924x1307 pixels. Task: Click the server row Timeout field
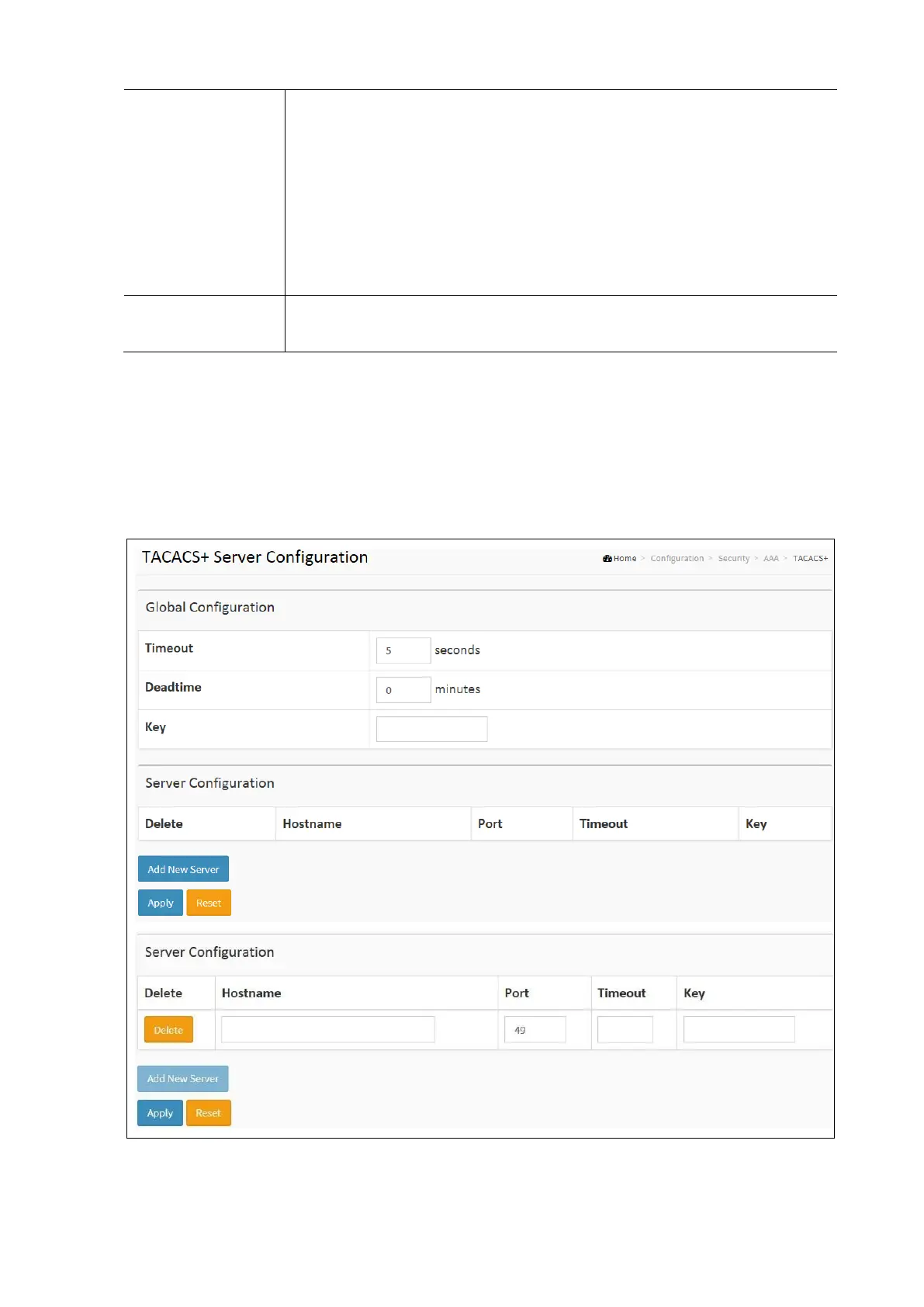pyautogui.click(x=625, y=1029)
